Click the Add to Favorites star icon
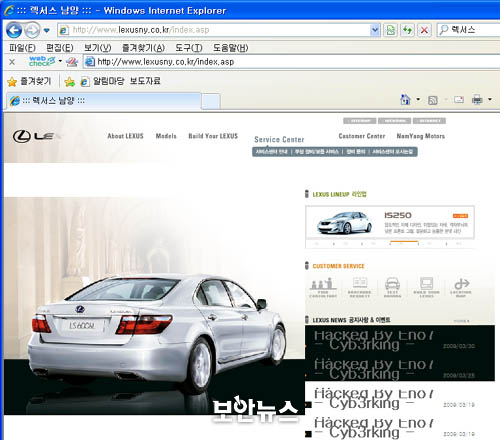Viewport: 500px width, 440px height. [x=70, y=81]
